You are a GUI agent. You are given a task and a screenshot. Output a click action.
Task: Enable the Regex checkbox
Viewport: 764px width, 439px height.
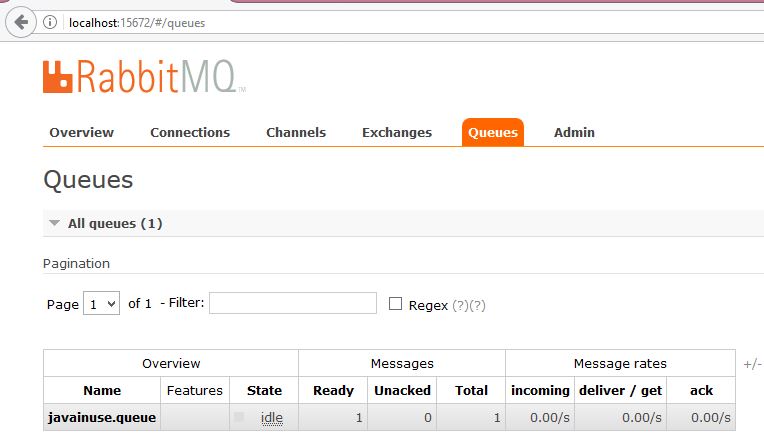[x=395, y=304]
